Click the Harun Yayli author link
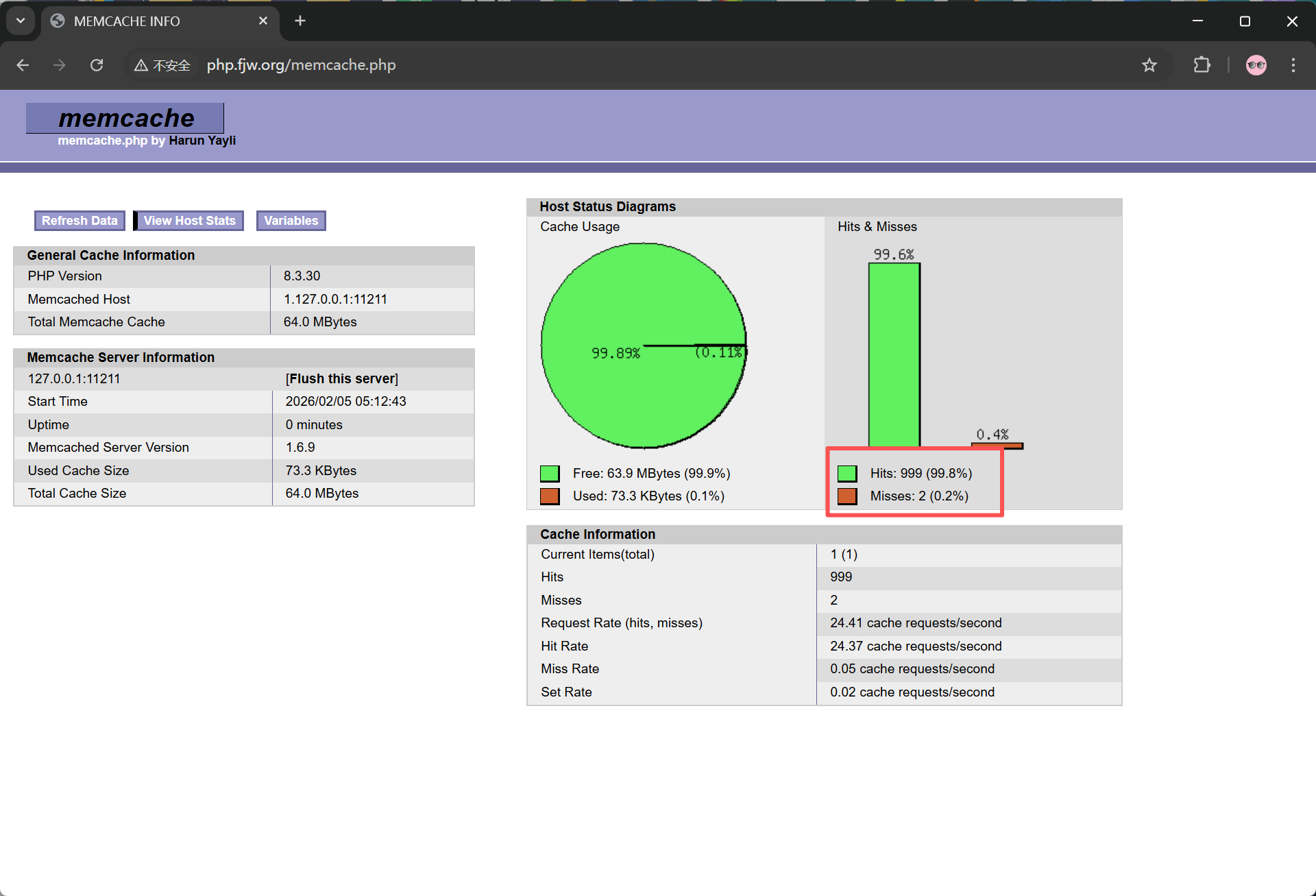1316x896 pixels. click(x=202, y=141)
